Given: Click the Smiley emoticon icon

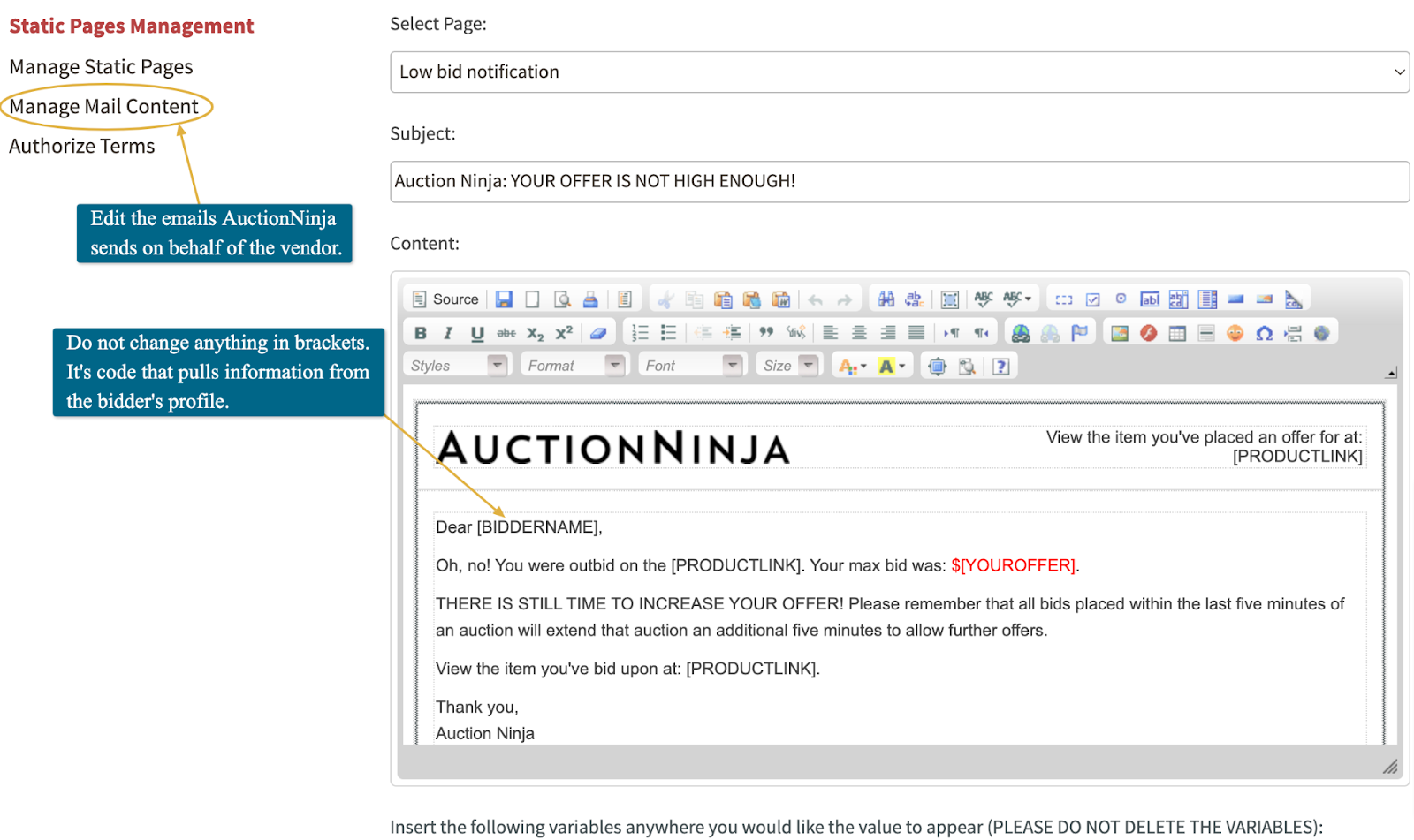Looking at the screenshot, I should (1235, 333).
